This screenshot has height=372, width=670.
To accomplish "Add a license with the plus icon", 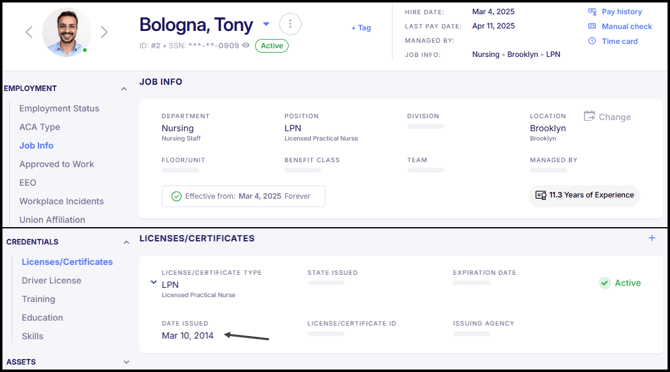I will click(x=652, y=238).
